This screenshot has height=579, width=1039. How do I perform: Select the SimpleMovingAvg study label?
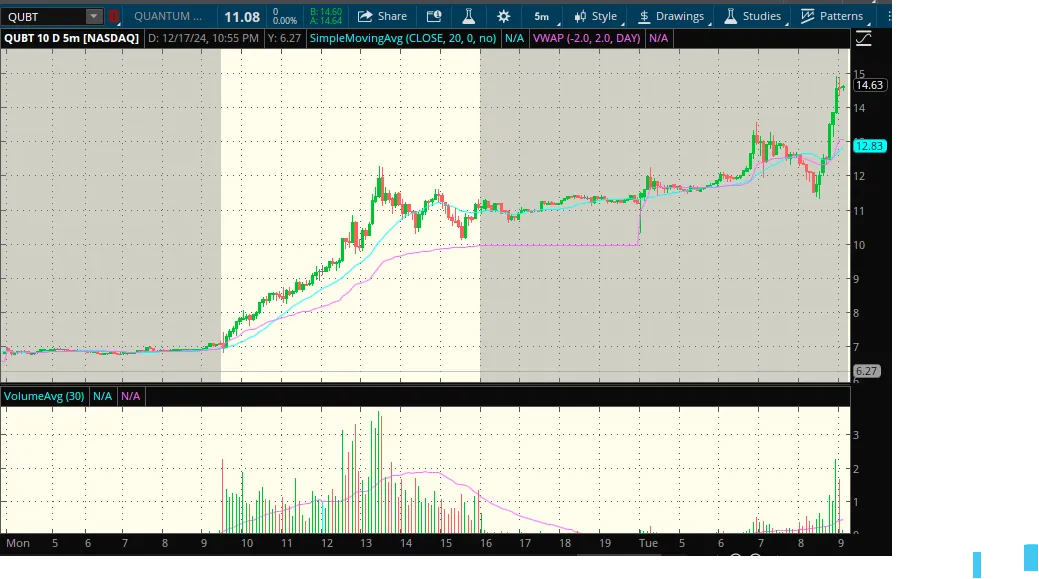(x=404, y=38)
